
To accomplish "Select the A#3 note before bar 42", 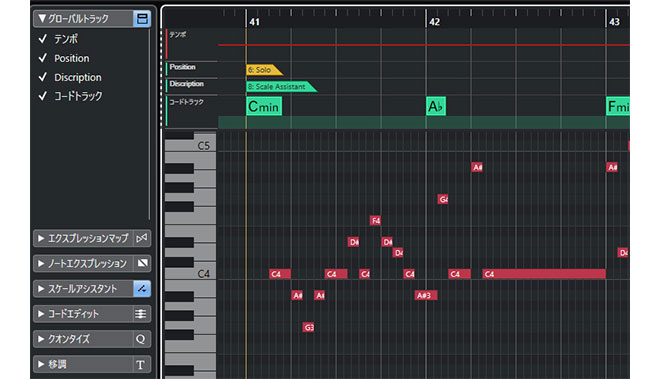I will (x=426, y=295).
